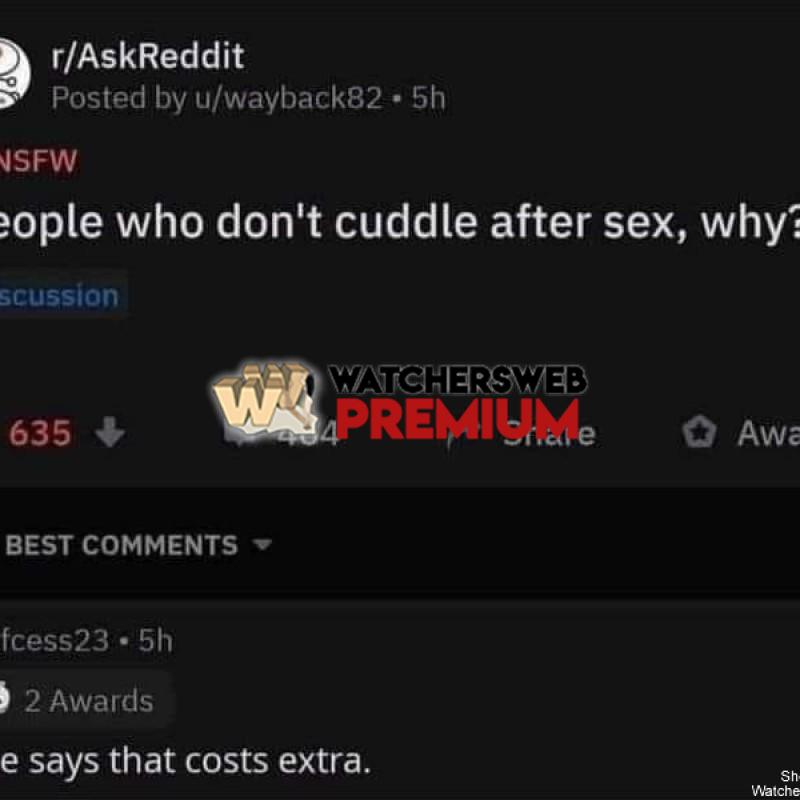Click the arrow next to BEST COMMENTS
Screen dimensions: 800x800
coord(263,545)
